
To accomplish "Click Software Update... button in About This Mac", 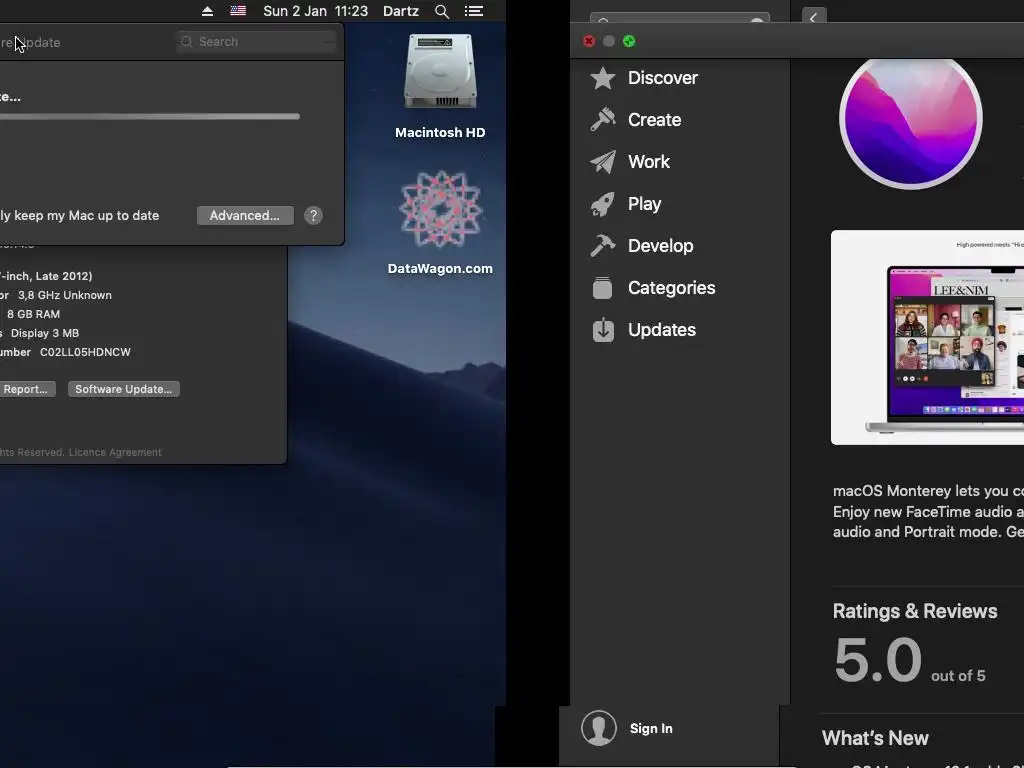I will click(x=123, y=389).
